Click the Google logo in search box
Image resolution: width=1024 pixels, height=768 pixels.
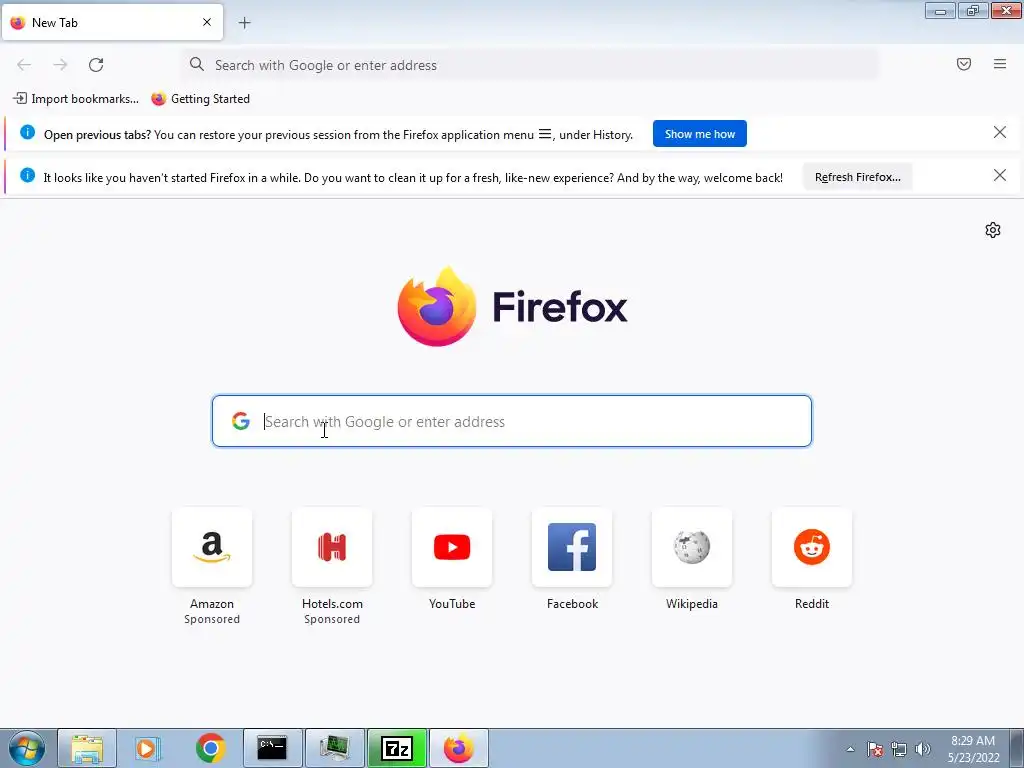pos(241,421)
